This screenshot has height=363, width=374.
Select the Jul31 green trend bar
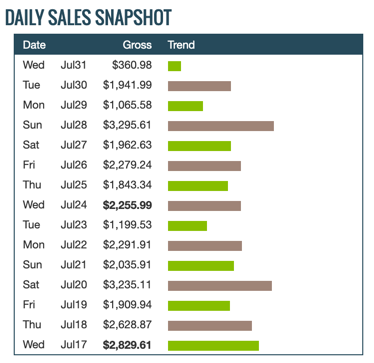174,66
